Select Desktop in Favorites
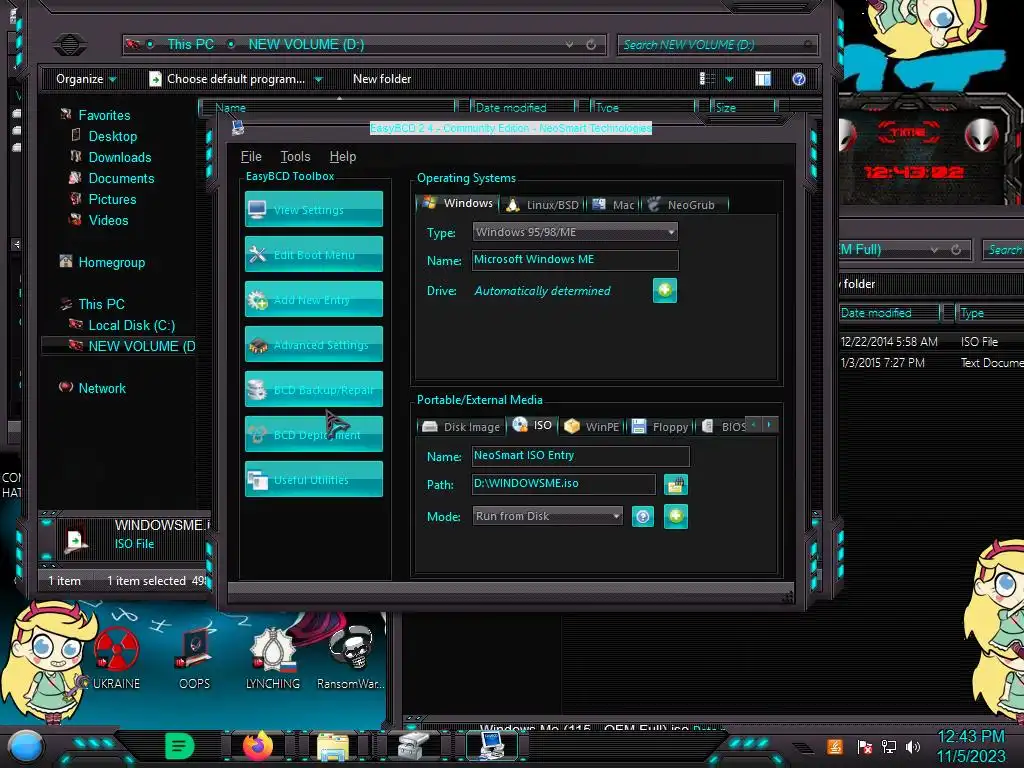This screenshot has width=1024, height=768. pyautogui.click(x=113, y=136)
